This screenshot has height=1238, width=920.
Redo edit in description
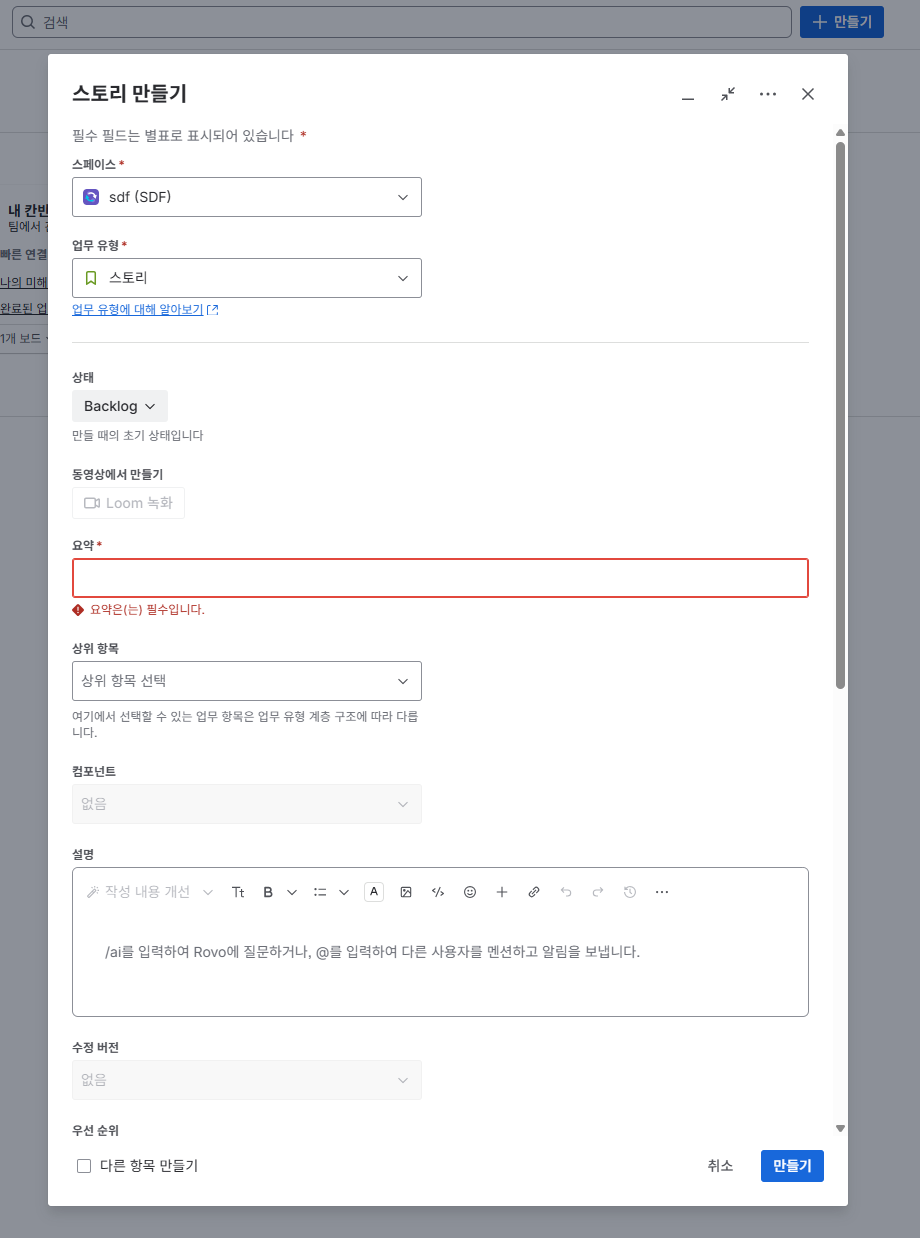tap(598, 892)
